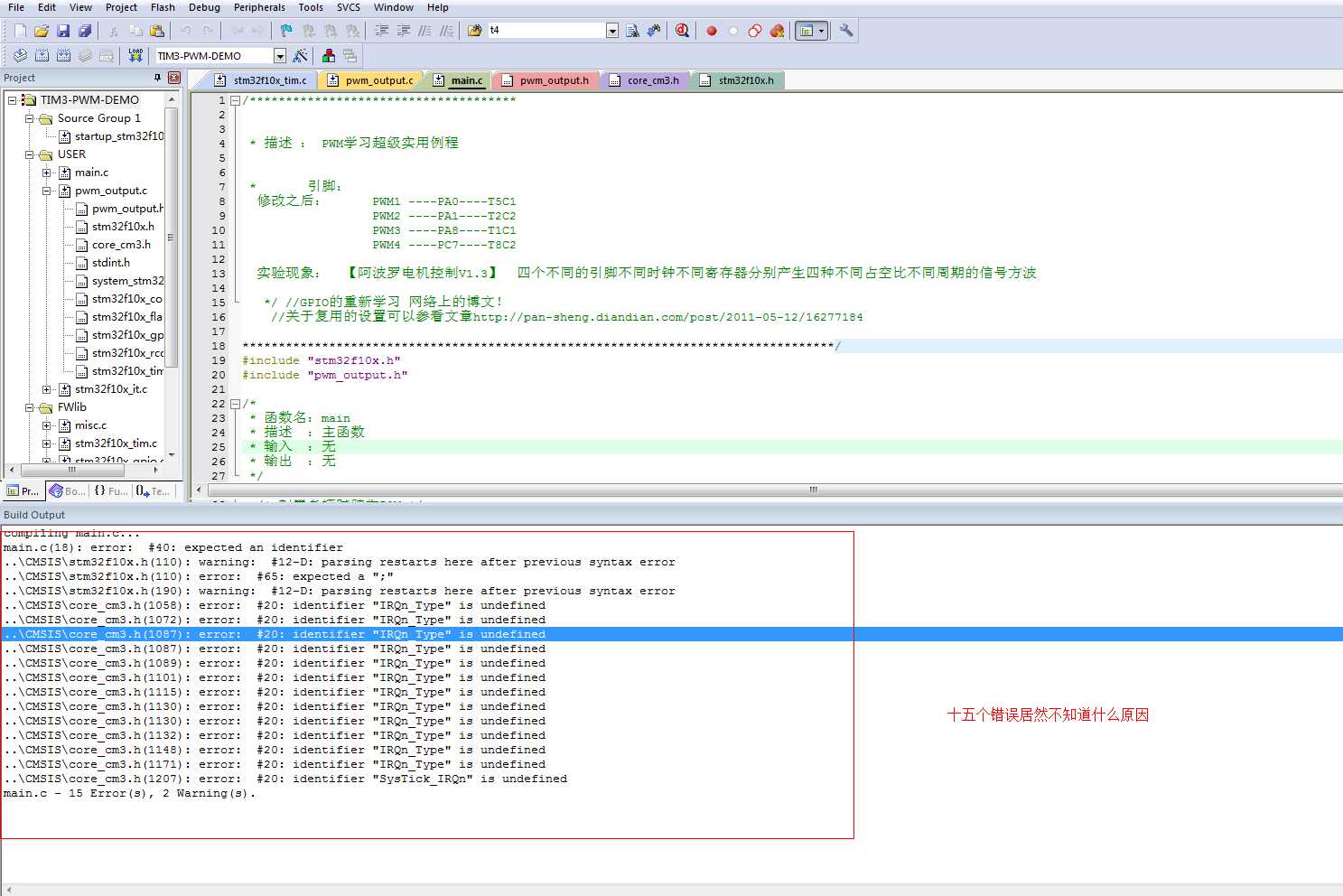Switch to the pwm_output.c tab
This screenshot has width=1343, height=896.
[371, 80]
